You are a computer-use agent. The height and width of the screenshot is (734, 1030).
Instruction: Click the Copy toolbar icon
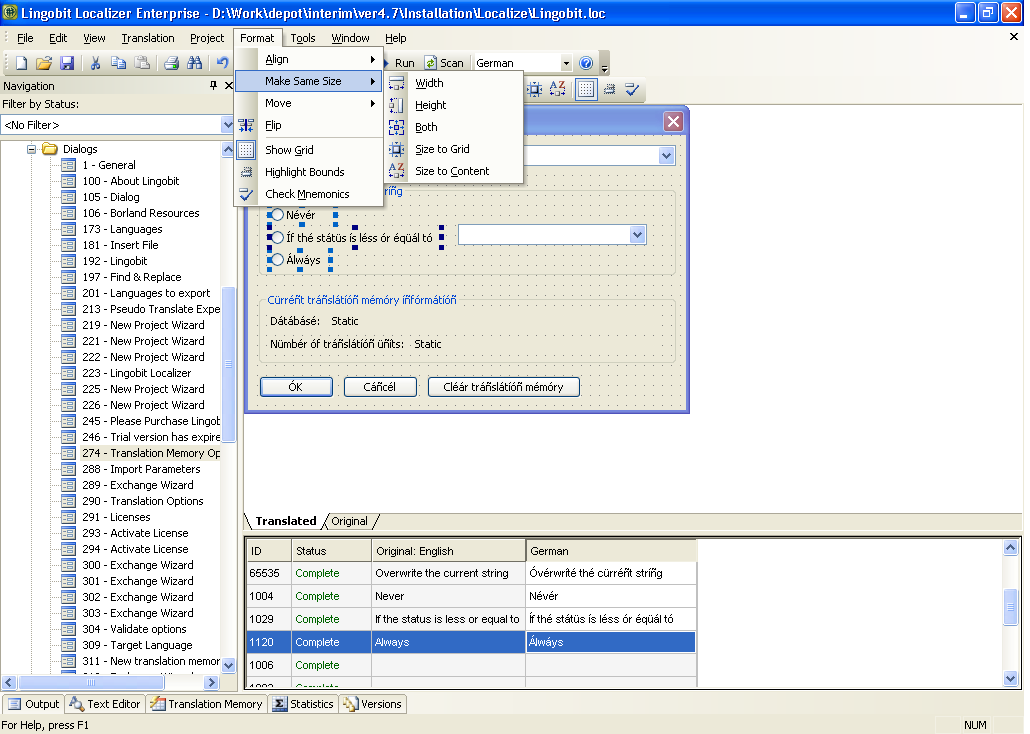click(x=118, y=63)
